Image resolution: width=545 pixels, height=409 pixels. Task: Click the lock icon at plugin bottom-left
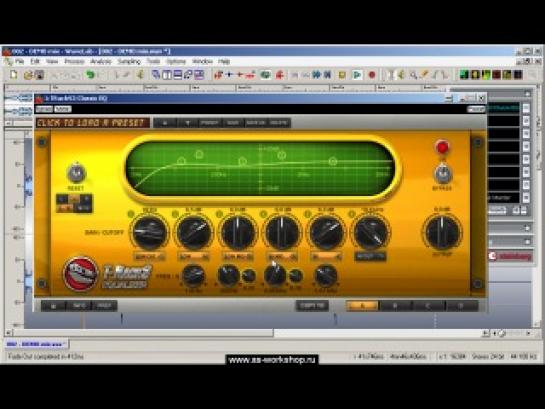click(53, 306)
